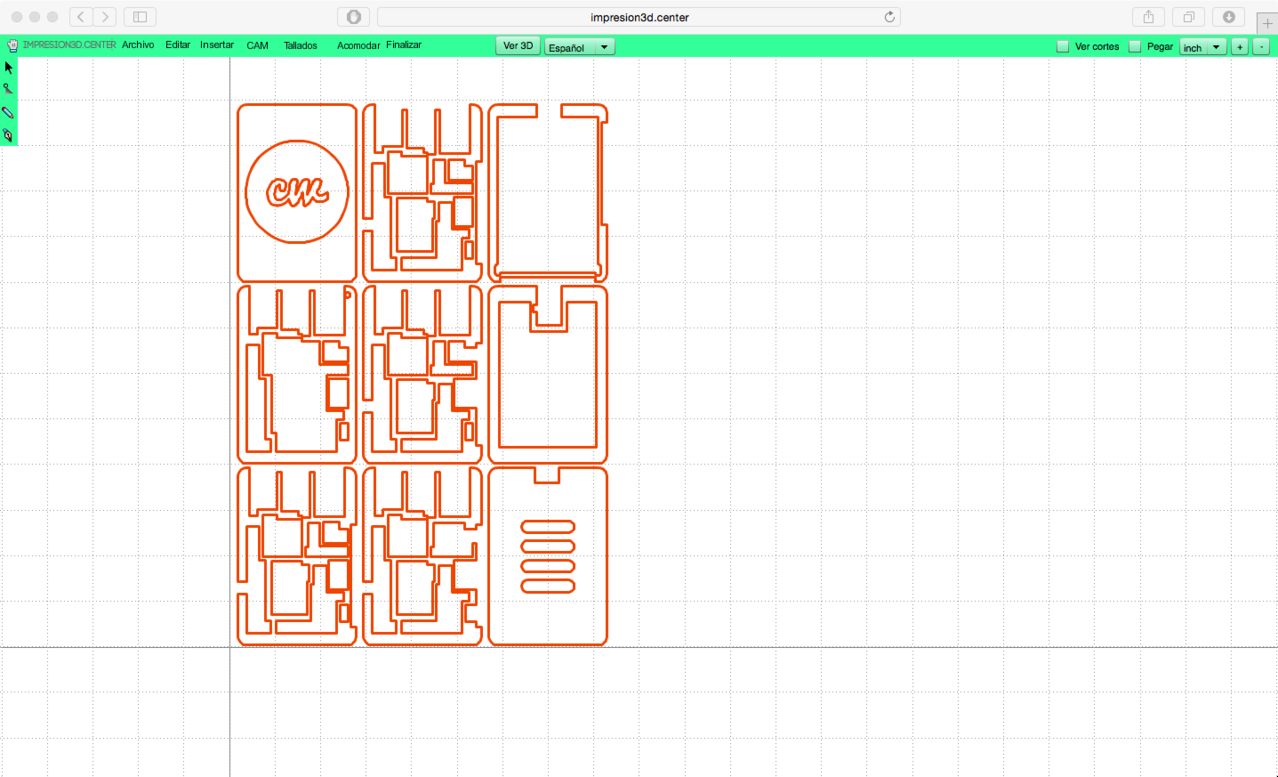
Task: Open Safari's downloads icon
Action: tap(1227, 17)
